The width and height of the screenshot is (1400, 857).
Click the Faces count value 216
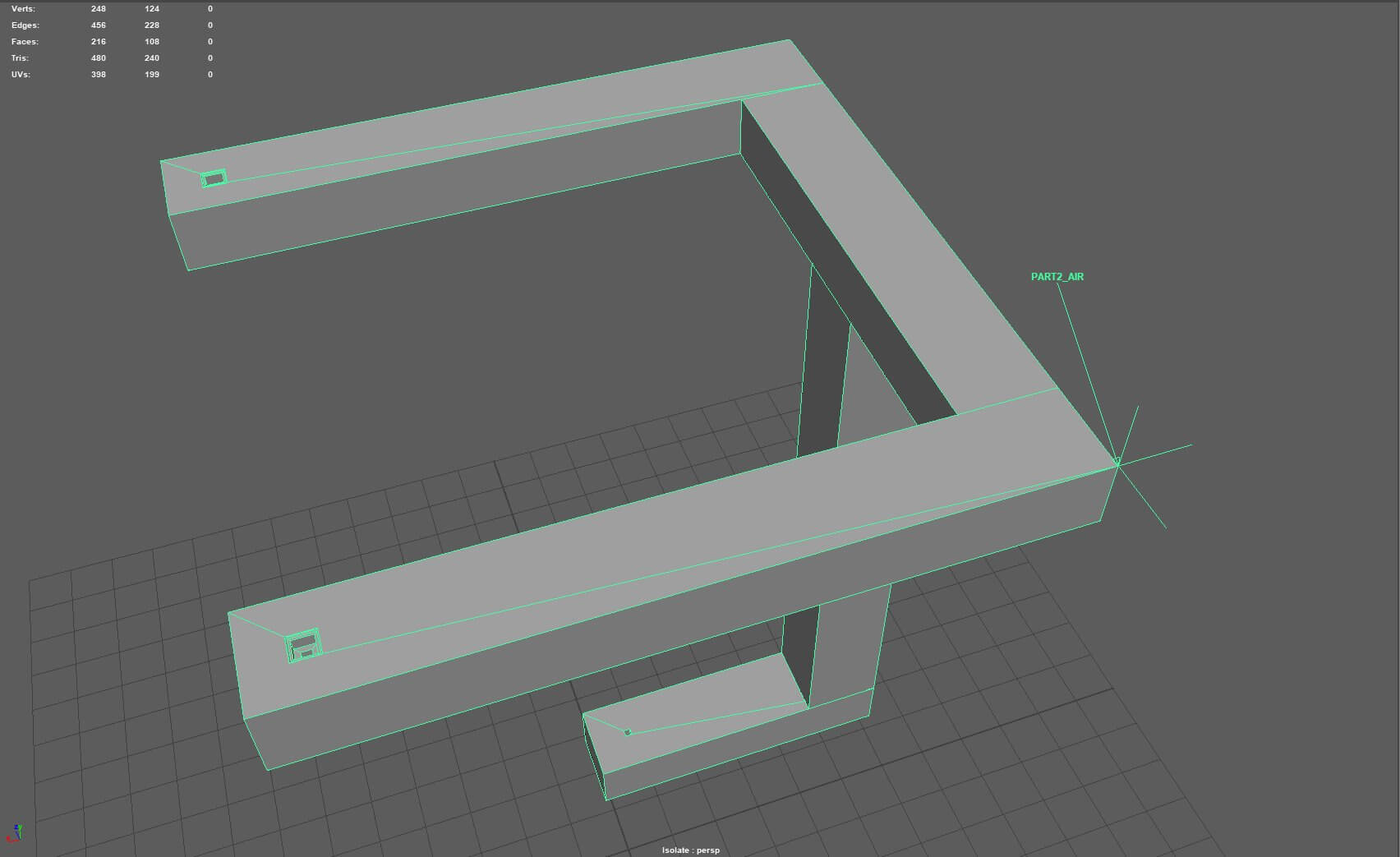coord(99,42)
